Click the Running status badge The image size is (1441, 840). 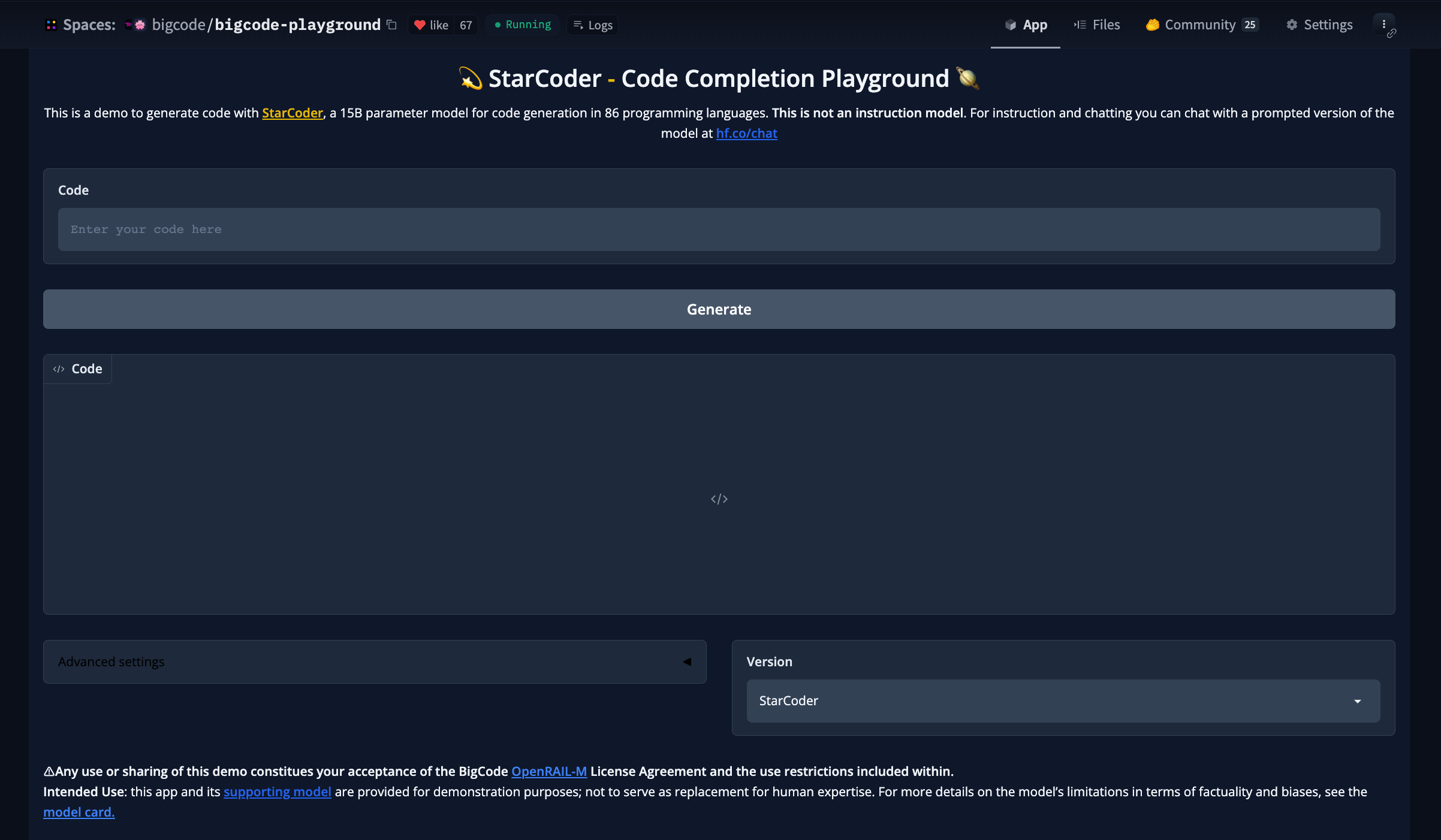(x=522, y=25)
